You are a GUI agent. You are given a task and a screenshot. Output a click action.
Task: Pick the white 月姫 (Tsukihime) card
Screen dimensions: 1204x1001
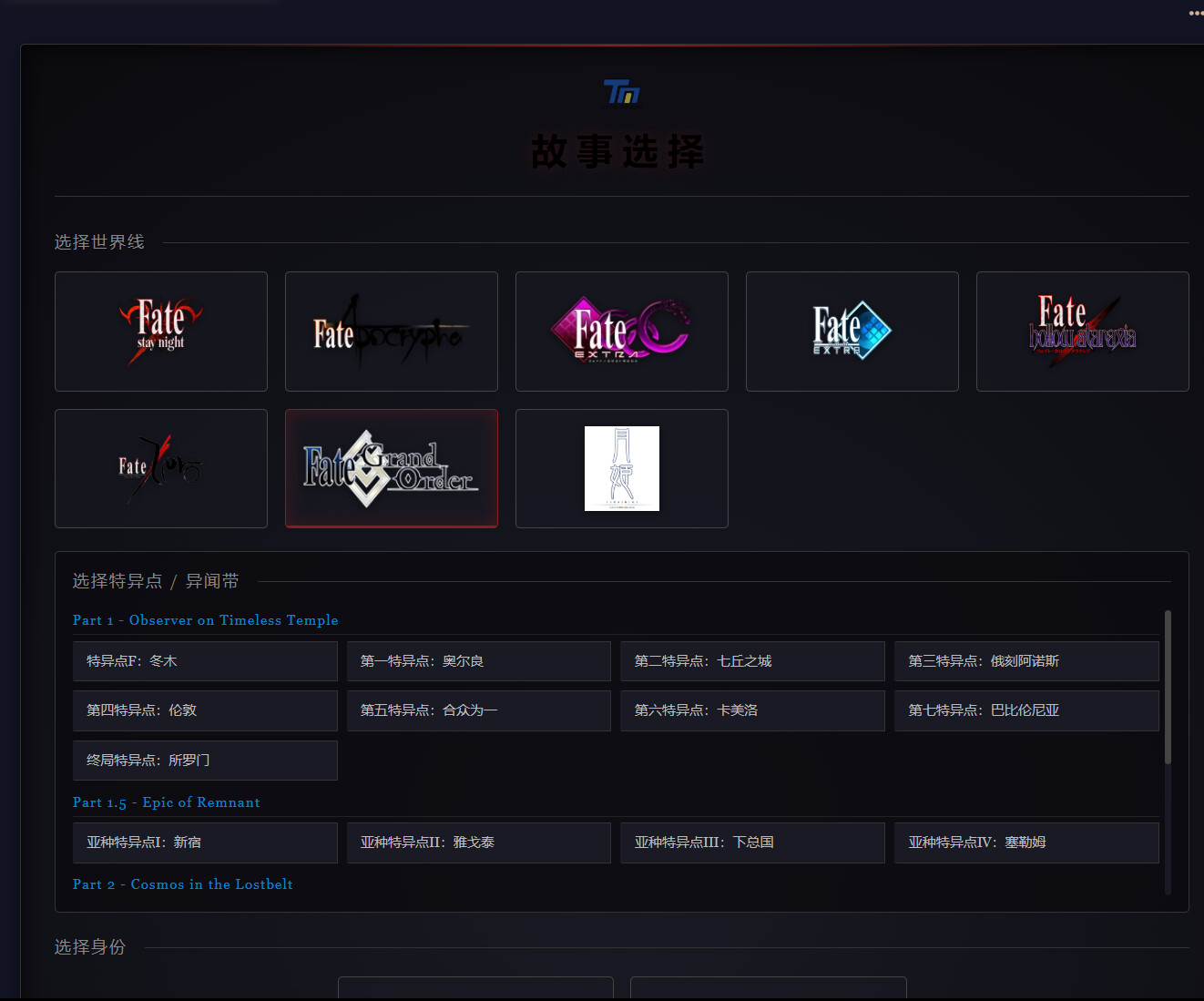click(x=622, y=468)
